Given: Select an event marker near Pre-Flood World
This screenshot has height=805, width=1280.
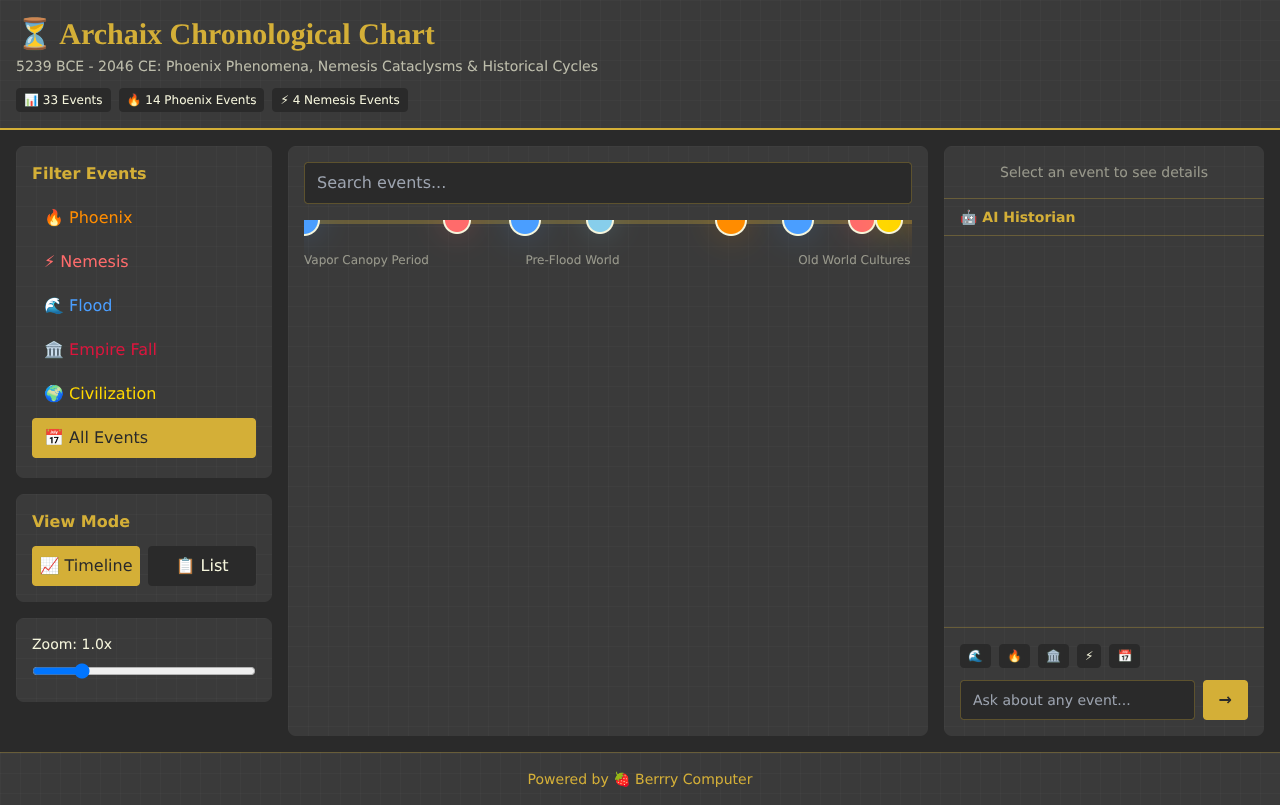Looking at the screenshot, I should pyautogui.click(x=524, y=224).
